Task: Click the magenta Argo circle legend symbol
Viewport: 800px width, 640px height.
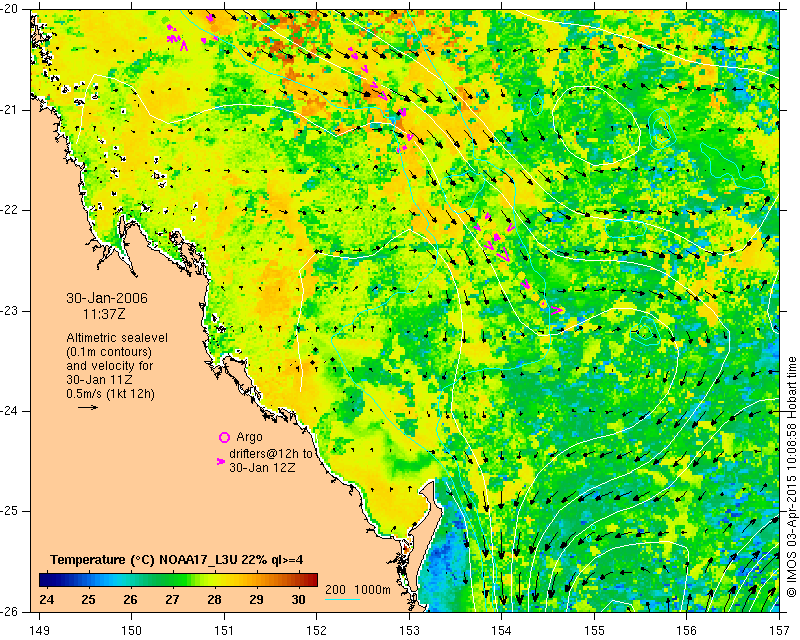Action: click(x=224, y=437)
